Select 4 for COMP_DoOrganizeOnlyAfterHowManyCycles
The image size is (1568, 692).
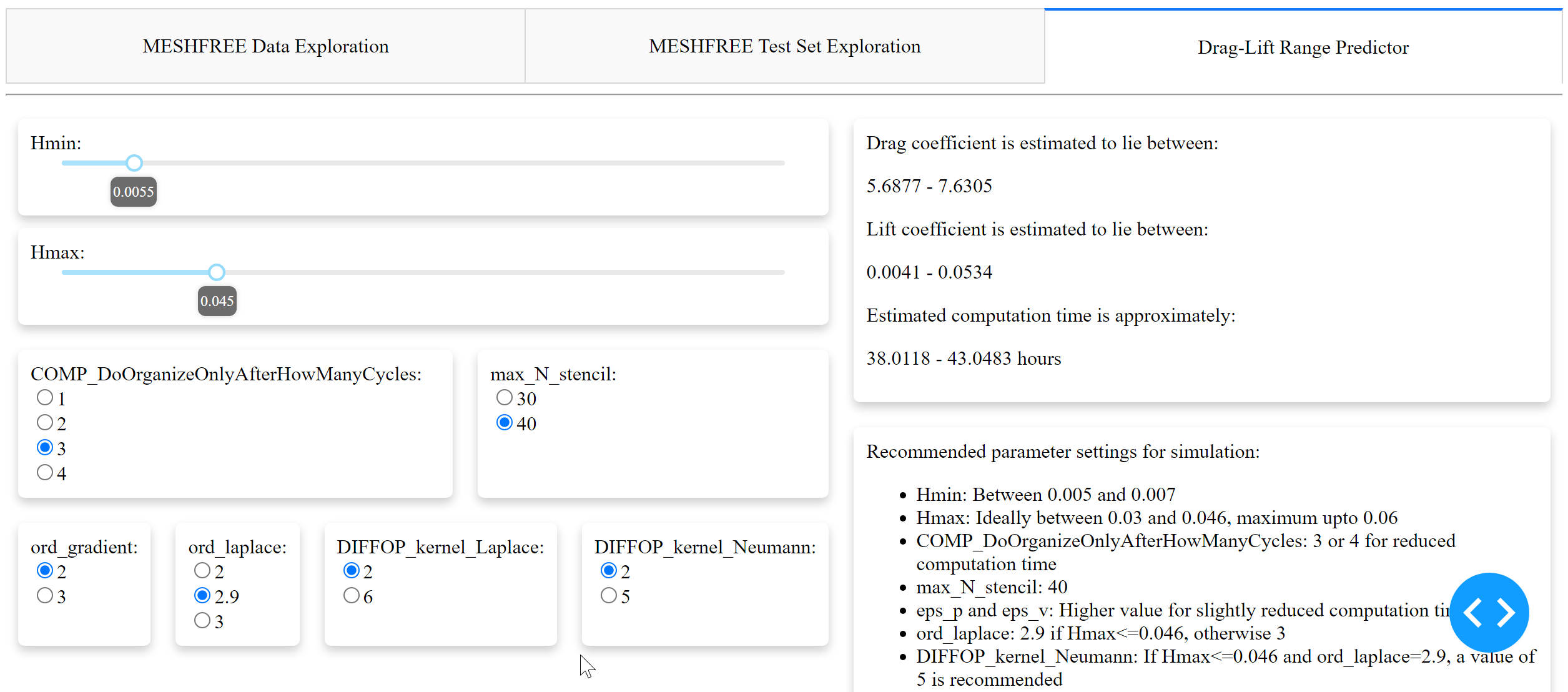point(45,473)
